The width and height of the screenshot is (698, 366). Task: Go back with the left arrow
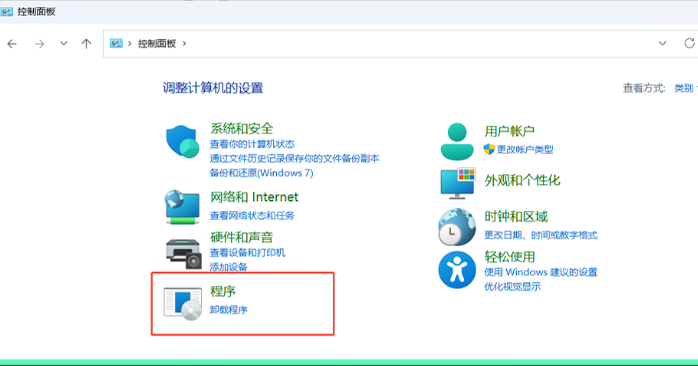point(12,44)
